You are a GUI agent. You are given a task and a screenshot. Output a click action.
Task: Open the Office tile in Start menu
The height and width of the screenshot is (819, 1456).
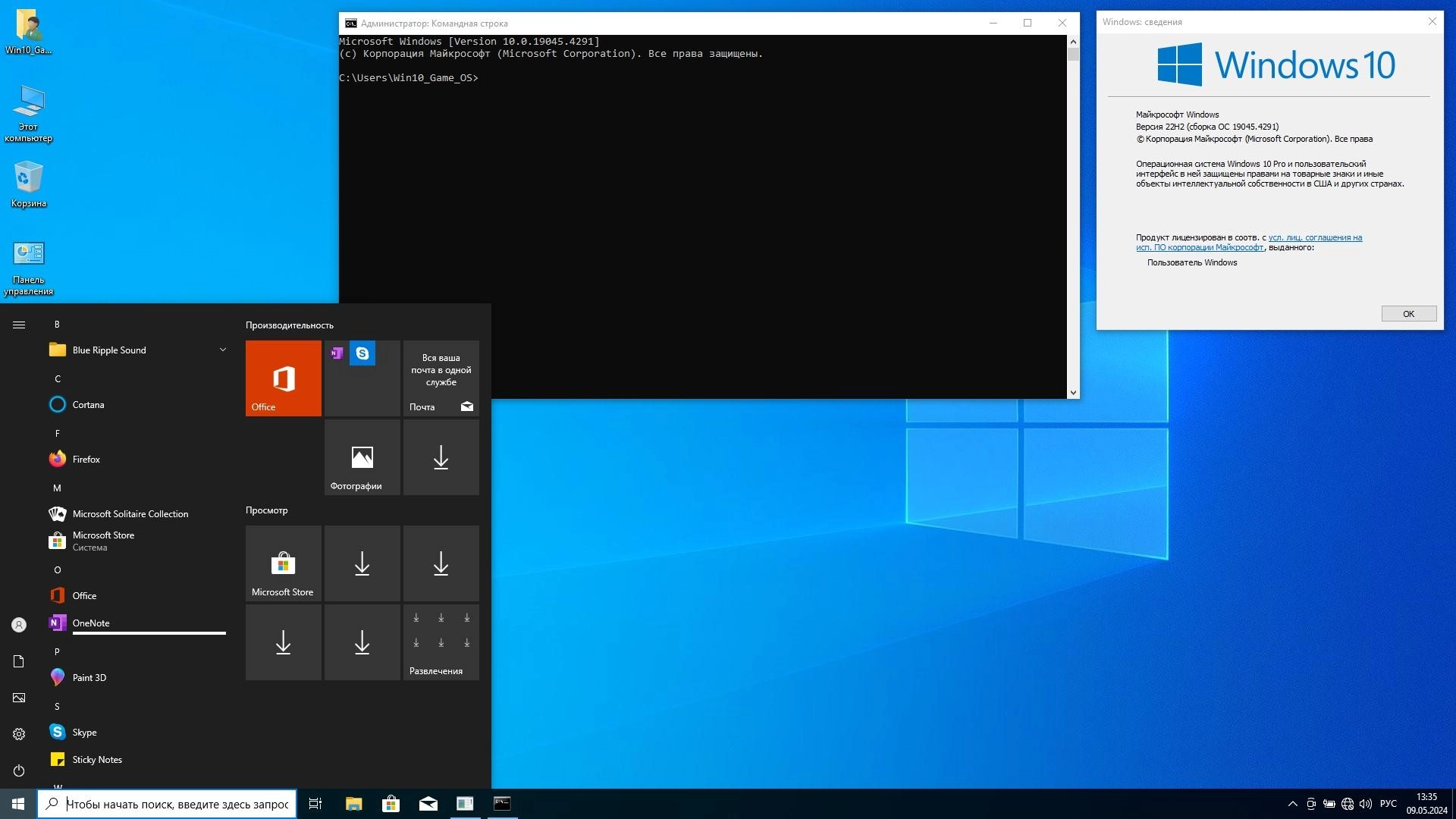point(283,378)
